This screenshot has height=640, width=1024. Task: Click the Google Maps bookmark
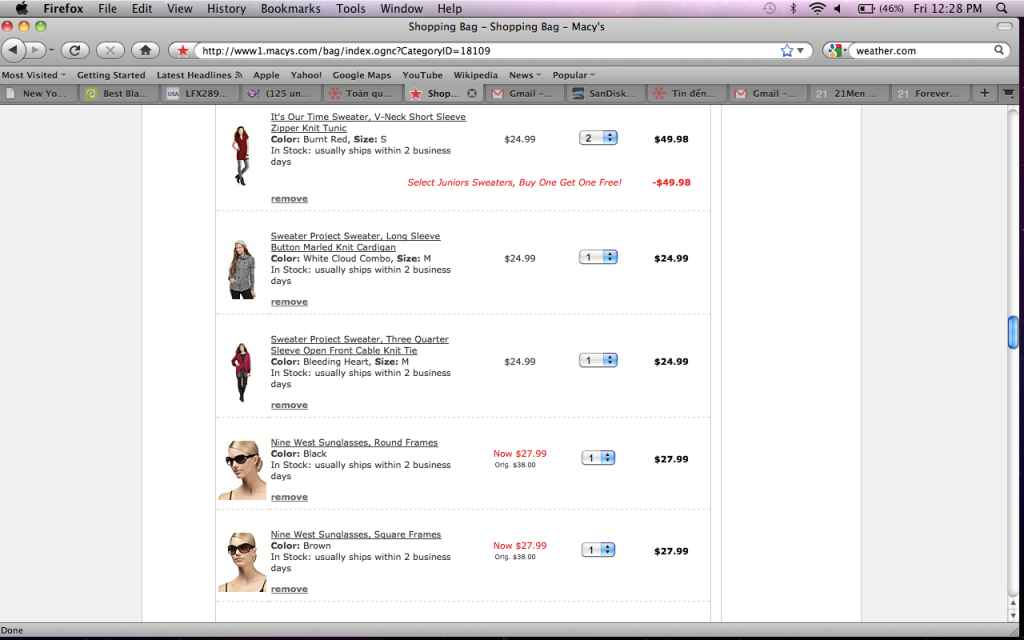[x=361, y=75]
